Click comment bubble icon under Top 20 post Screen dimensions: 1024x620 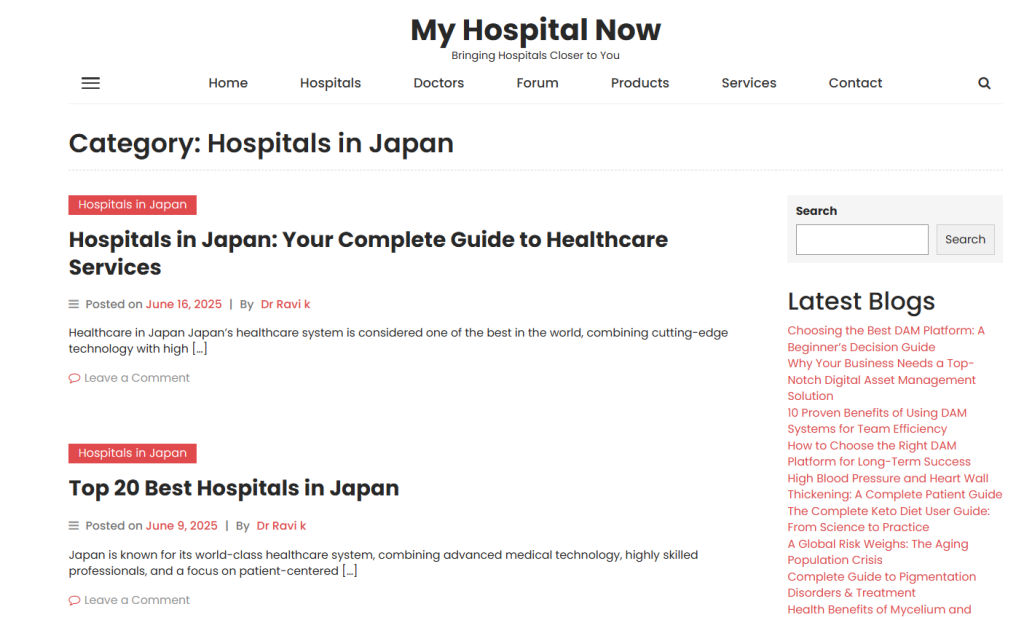(x=74, y=600)
